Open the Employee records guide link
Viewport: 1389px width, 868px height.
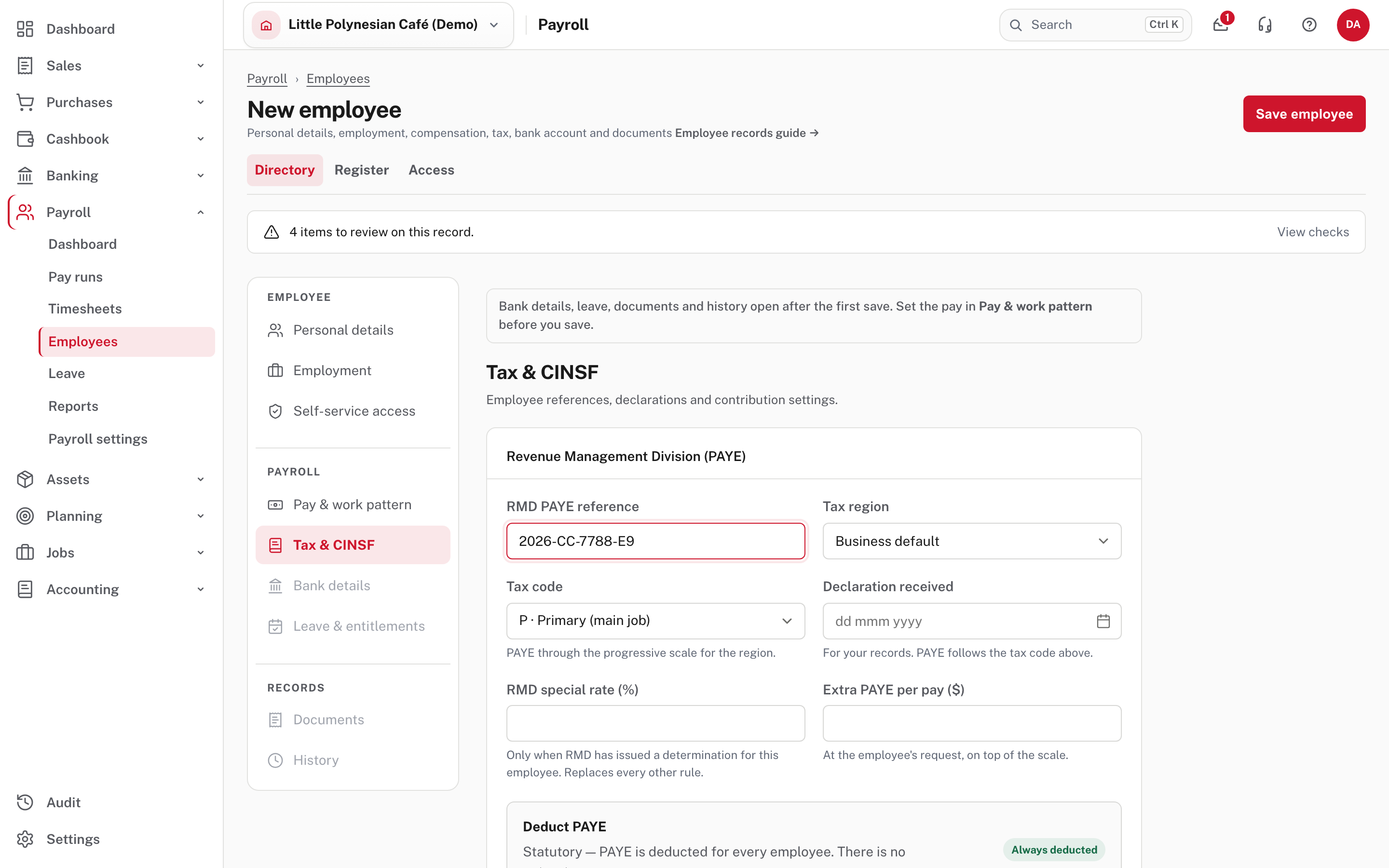pyautogui.click(x=747, y=133)
